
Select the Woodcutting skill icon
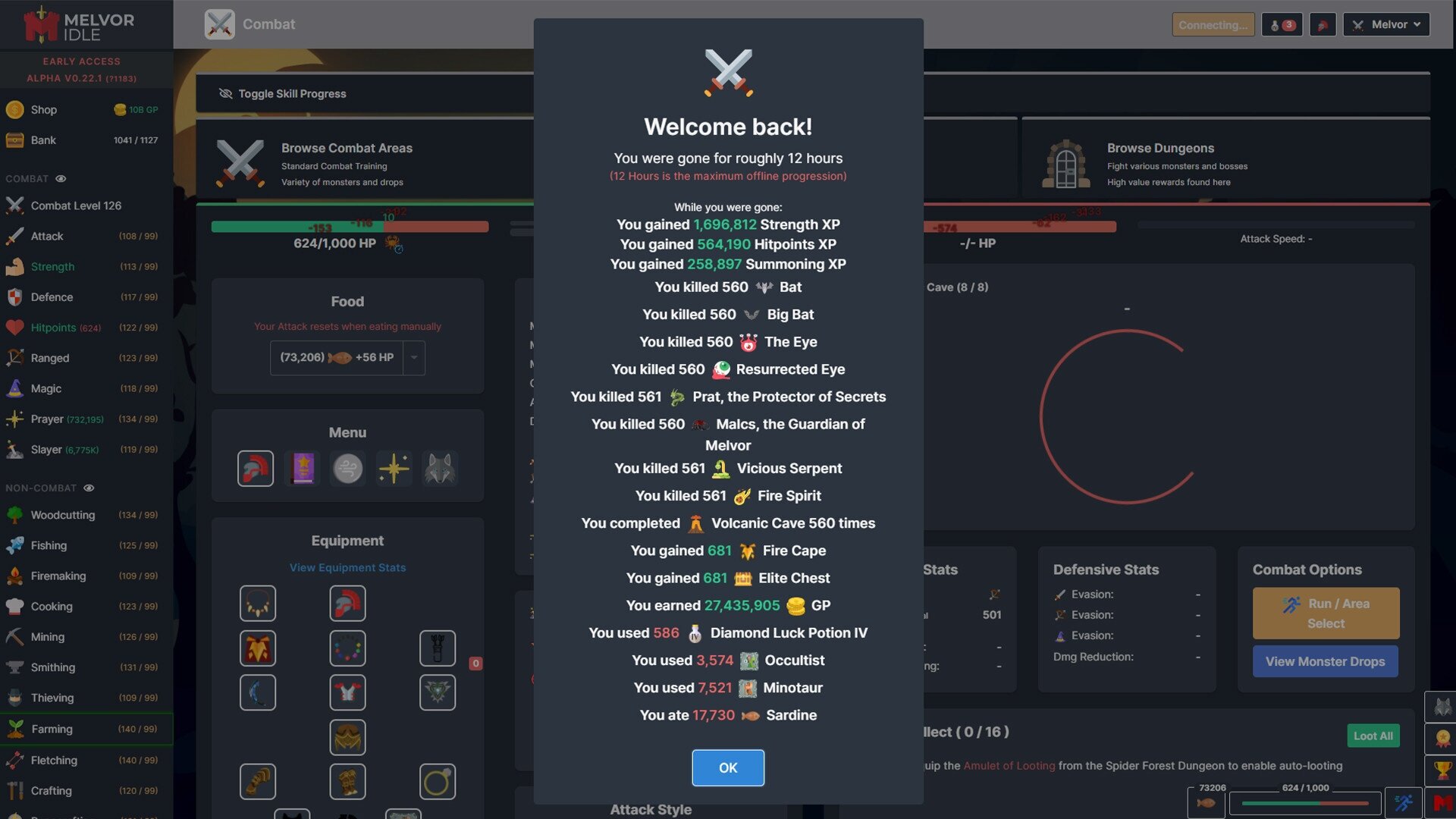coord(15,514)
